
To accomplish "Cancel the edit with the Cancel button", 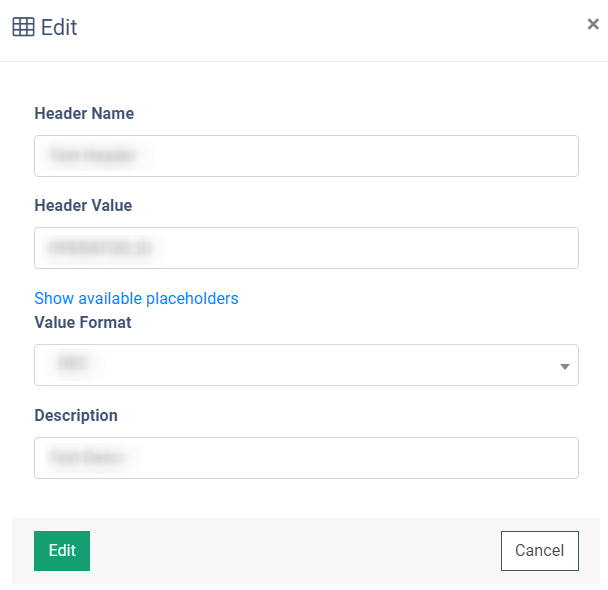I will tap(540, 551).
